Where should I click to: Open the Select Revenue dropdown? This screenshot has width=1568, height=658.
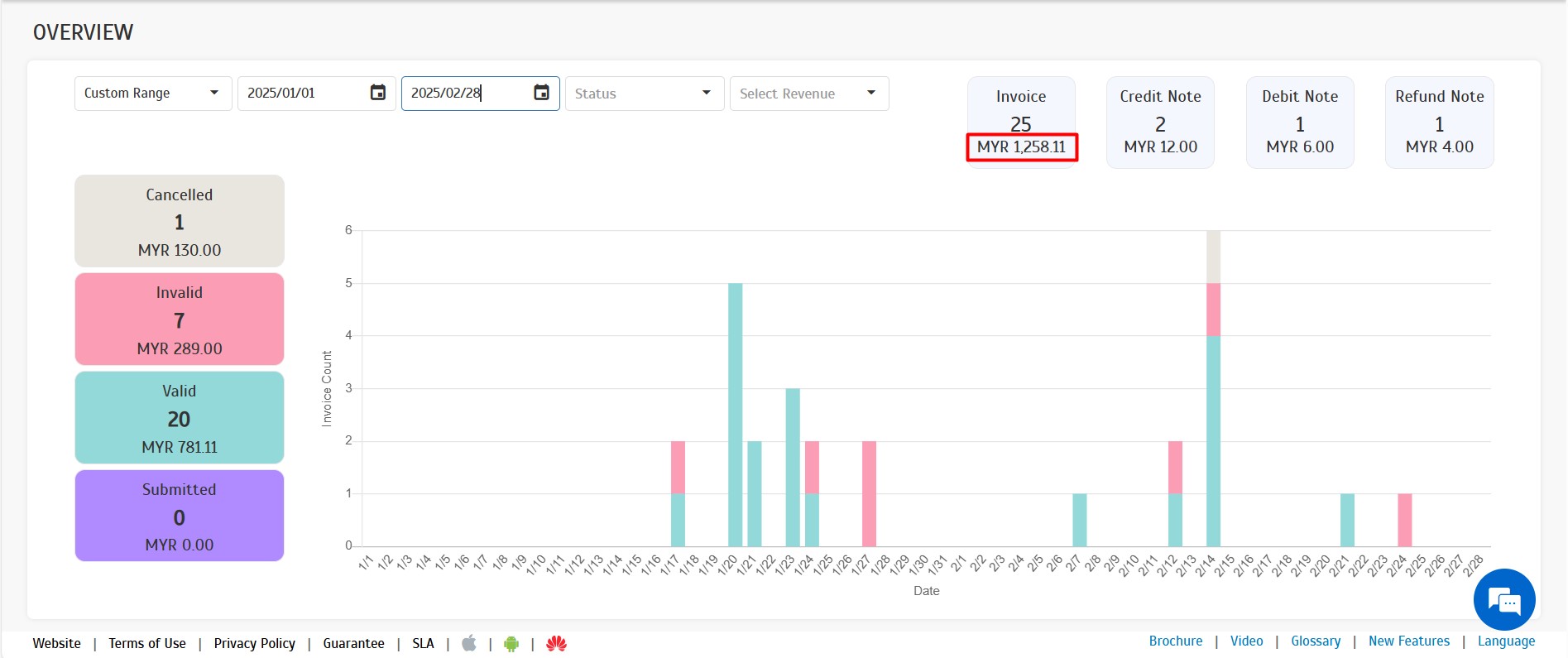[x=808, y=94]
